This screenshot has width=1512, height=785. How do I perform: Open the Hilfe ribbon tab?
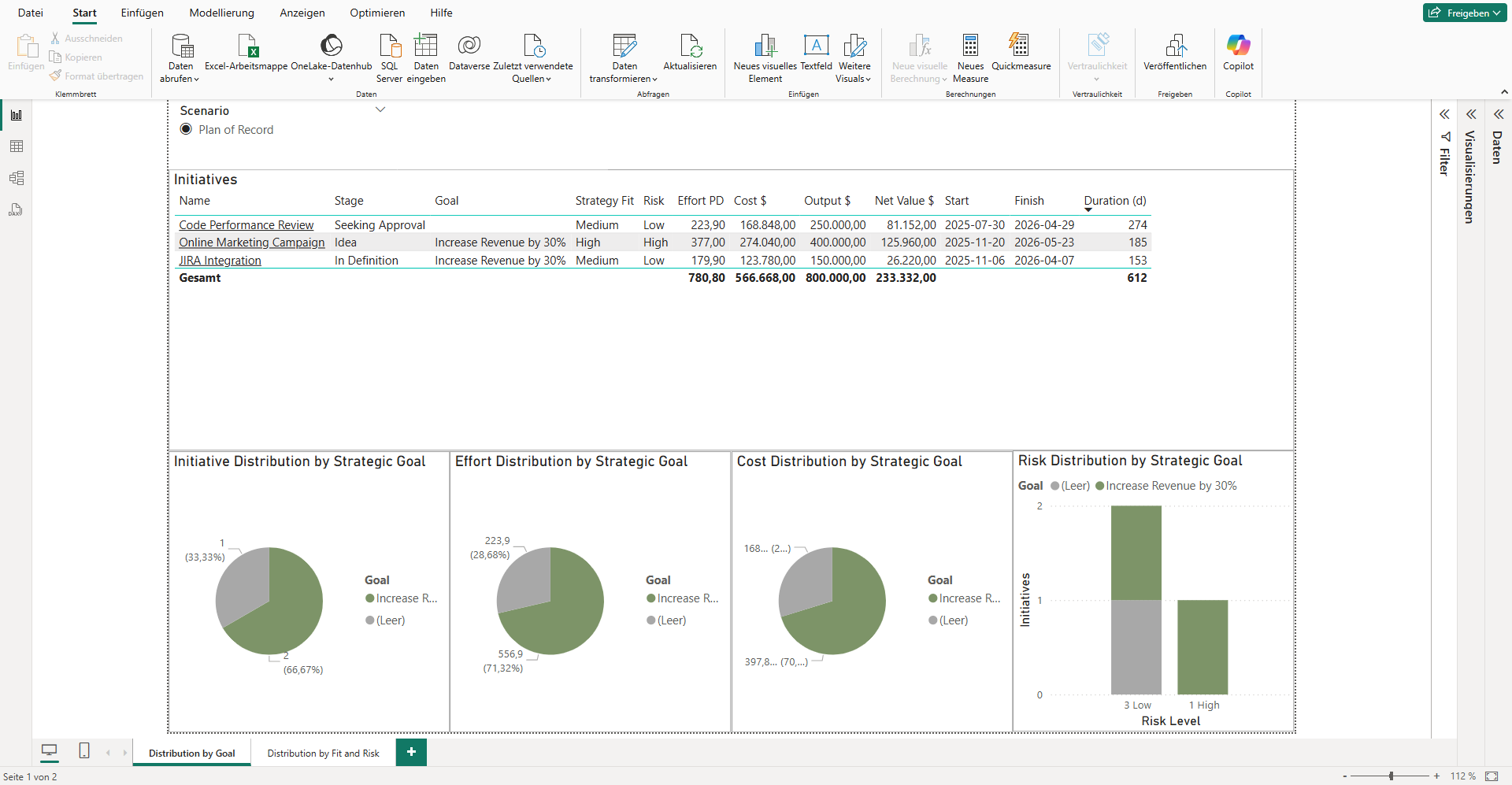pos(441,13)
